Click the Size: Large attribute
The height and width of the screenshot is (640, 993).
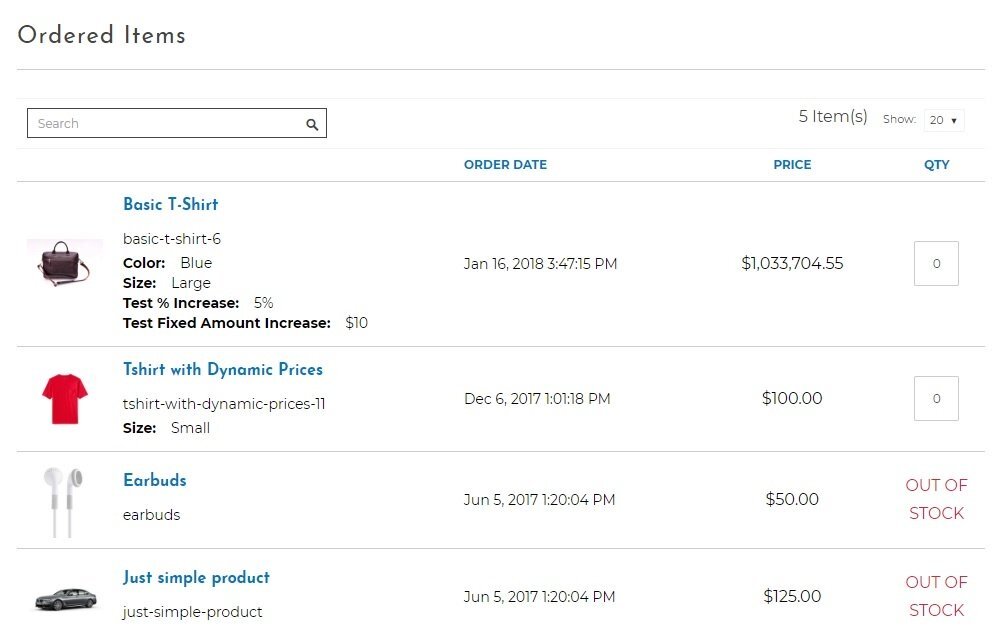click(x=167, y=283)
